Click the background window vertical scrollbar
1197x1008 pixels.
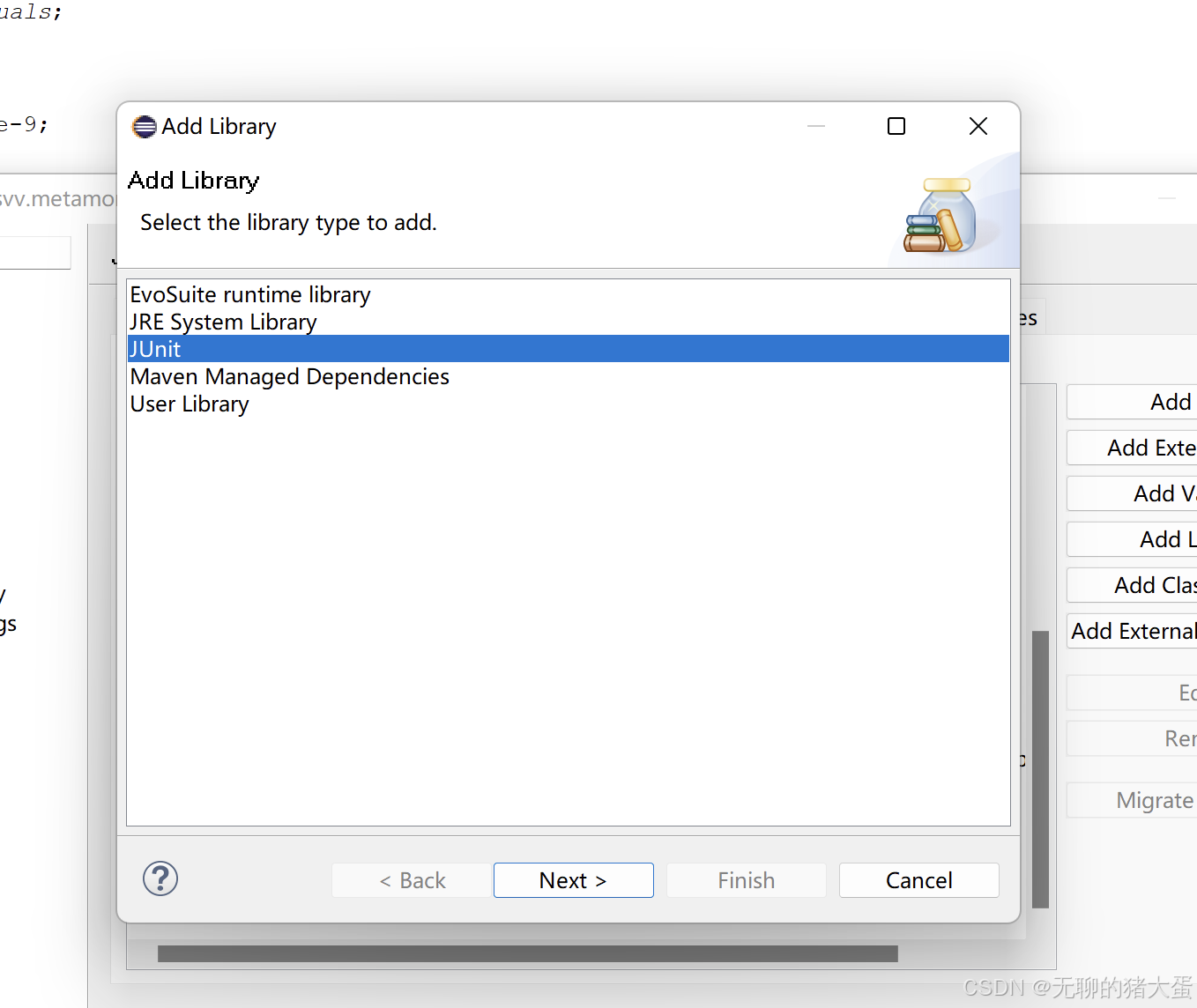pos(1040,768)
